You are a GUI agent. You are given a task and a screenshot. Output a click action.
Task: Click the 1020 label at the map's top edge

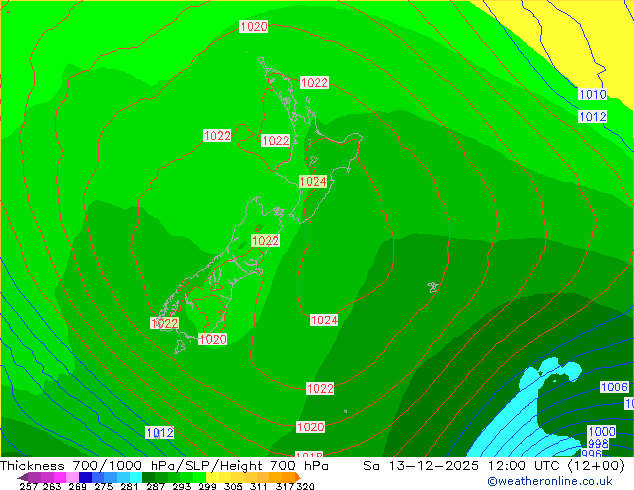[254, 27]
